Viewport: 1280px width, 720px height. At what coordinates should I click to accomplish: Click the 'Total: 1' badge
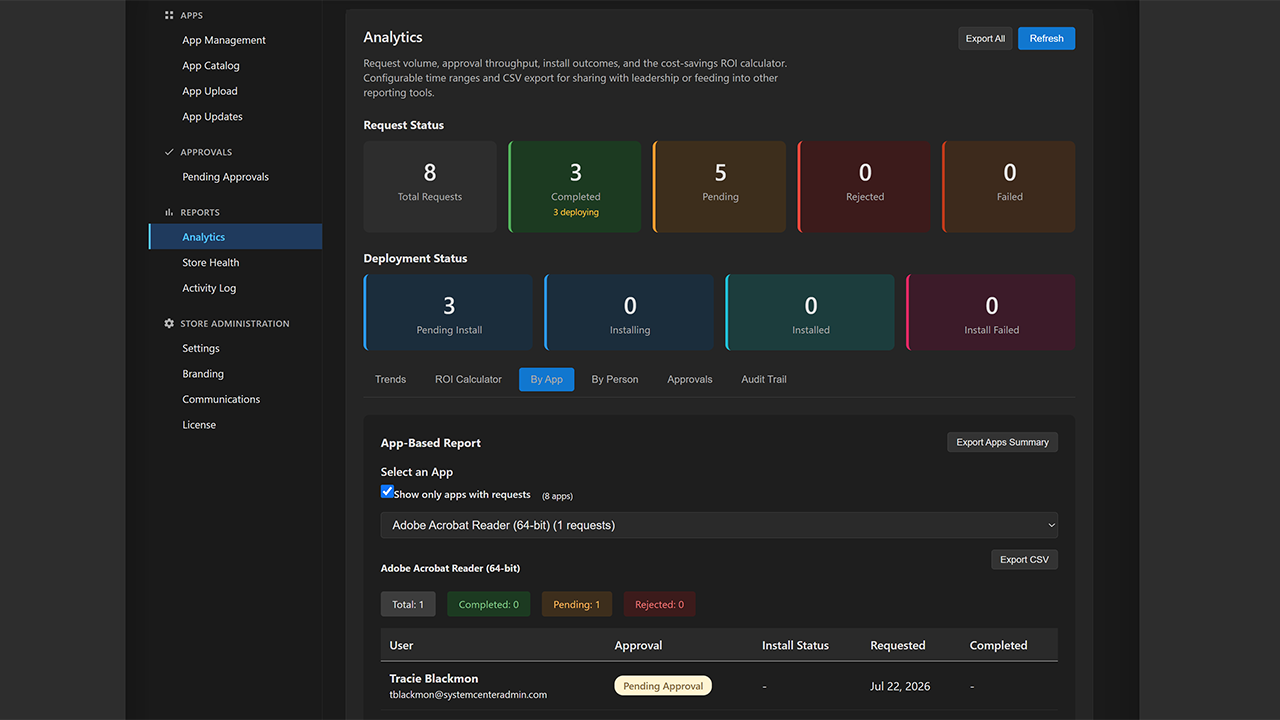coord(408,604)
